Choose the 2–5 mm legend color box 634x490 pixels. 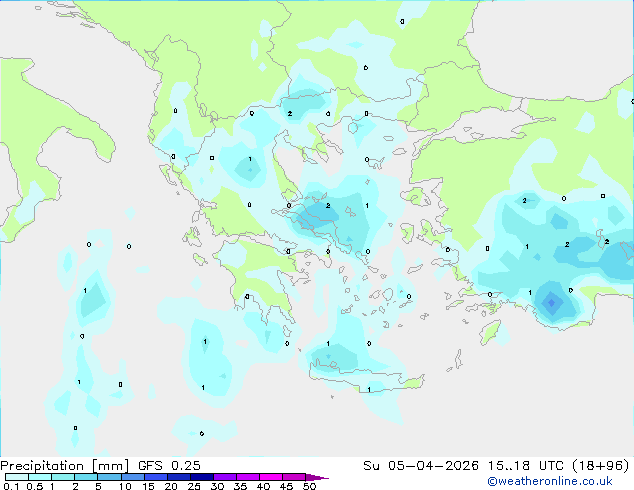click(x=86, y=477)
